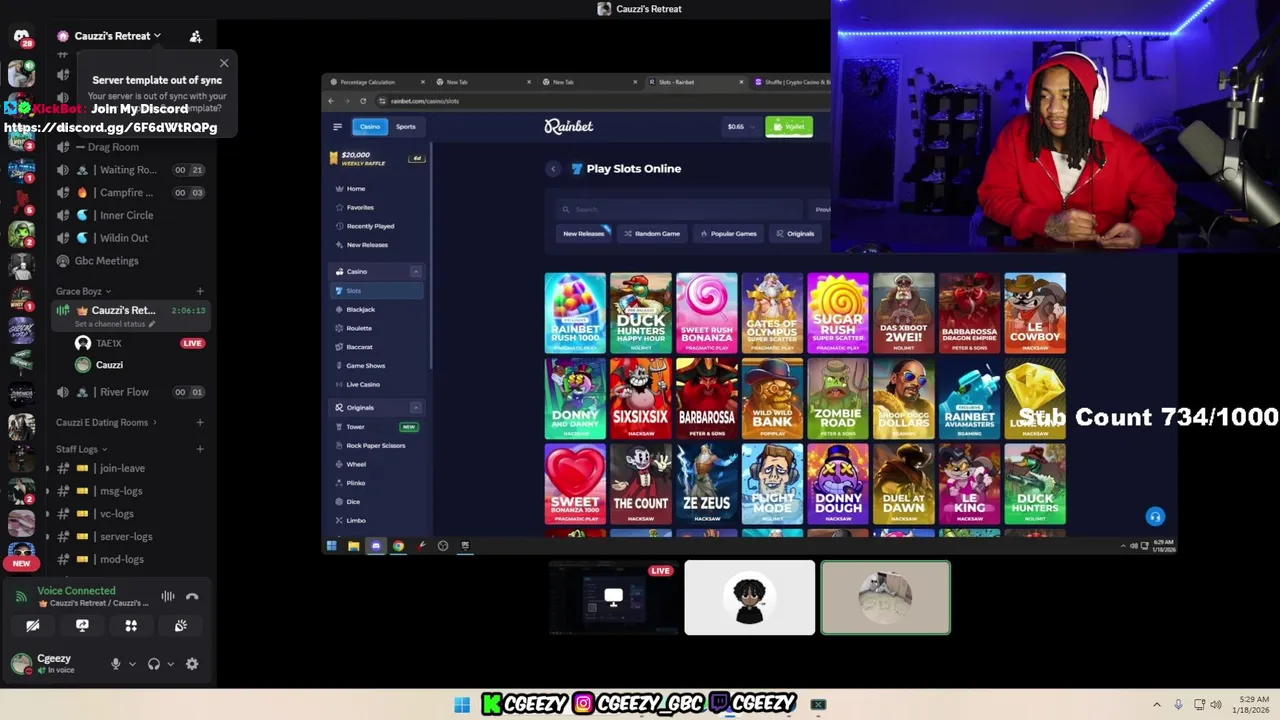Collapse the Casino sidebar section
The image size is (1280, 720).
click(x=416, y=272)
